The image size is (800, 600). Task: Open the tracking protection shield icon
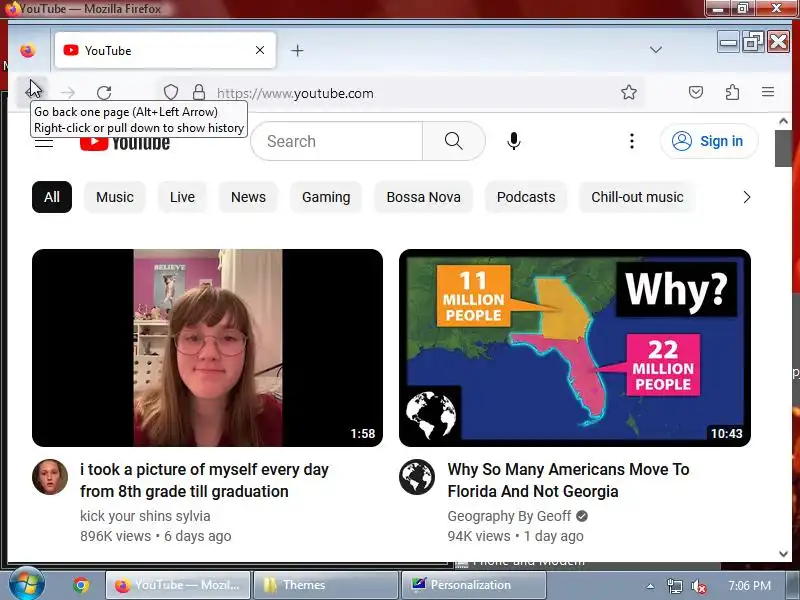click(x=171, y=92)
